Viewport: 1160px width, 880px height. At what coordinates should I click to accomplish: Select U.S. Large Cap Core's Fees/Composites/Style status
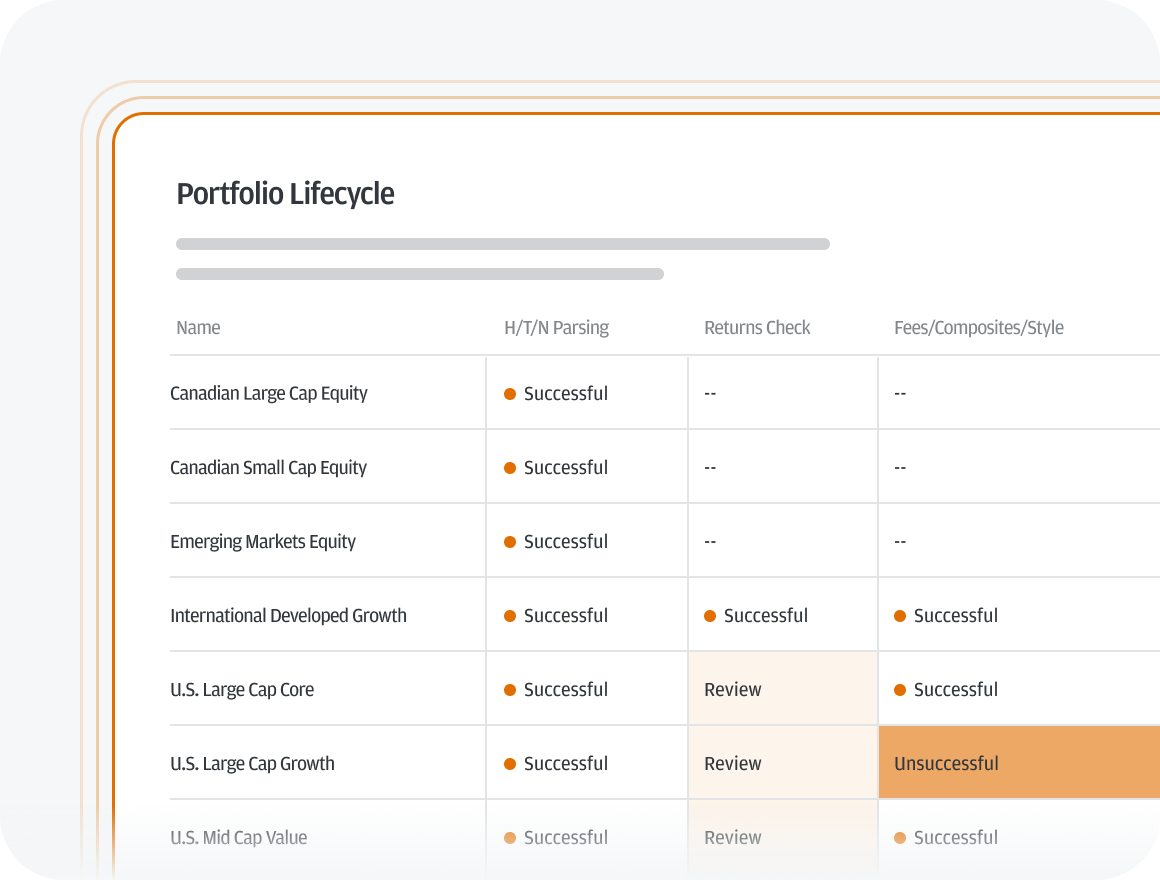tap(945, 689)
